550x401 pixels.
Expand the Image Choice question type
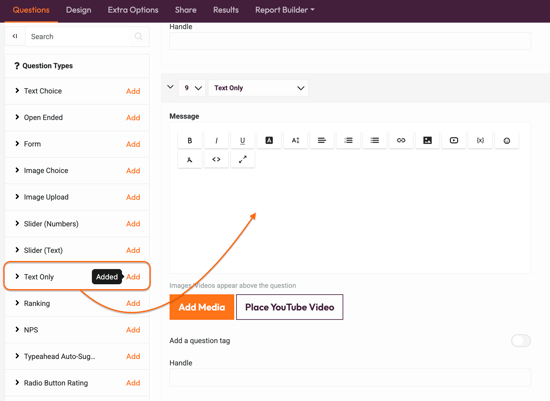(x=17, y=170)
